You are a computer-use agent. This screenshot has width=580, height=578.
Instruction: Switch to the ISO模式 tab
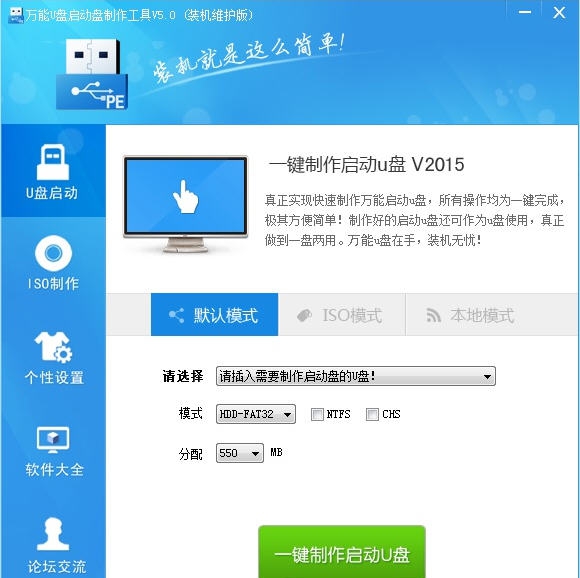pyautogui.click(x=341, y=315)
